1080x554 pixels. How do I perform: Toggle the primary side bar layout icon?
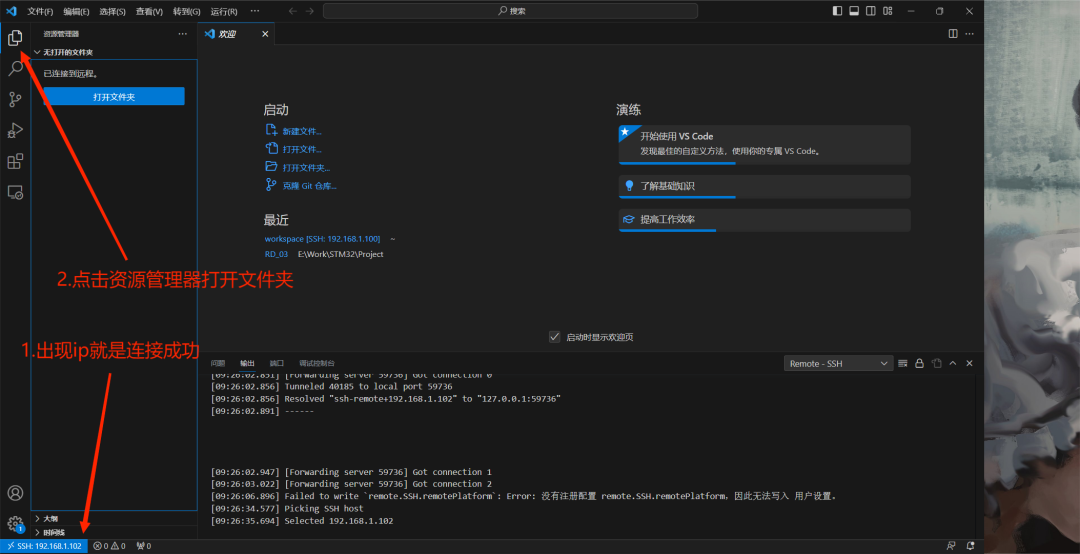[x=837, y=11]
